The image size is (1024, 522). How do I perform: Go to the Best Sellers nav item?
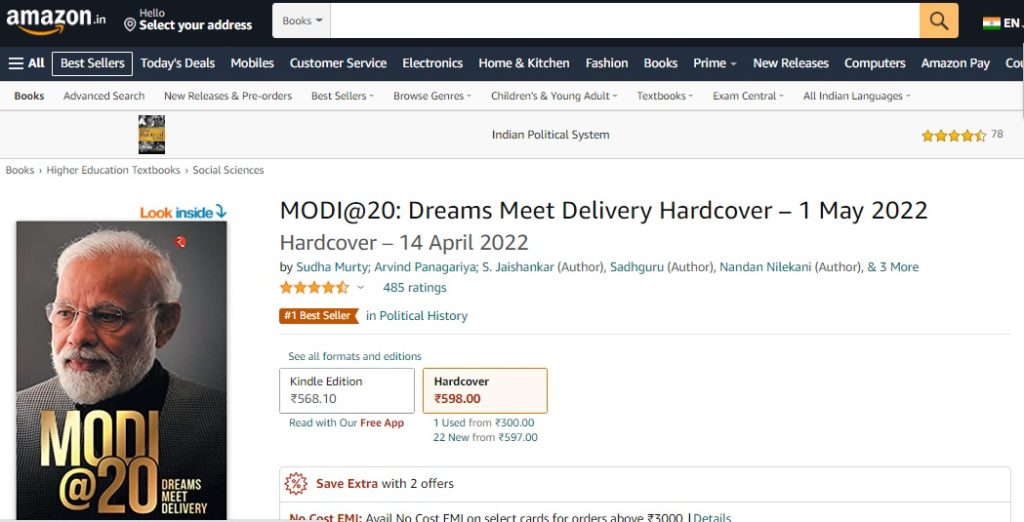tap(92, 63)
